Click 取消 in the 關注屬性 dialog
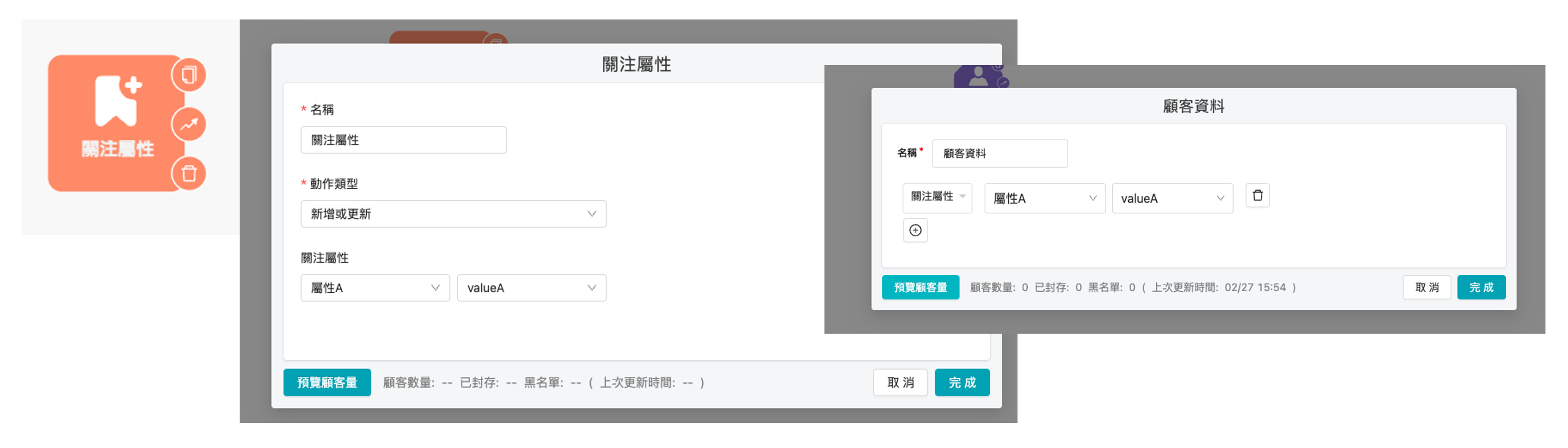 900,383
